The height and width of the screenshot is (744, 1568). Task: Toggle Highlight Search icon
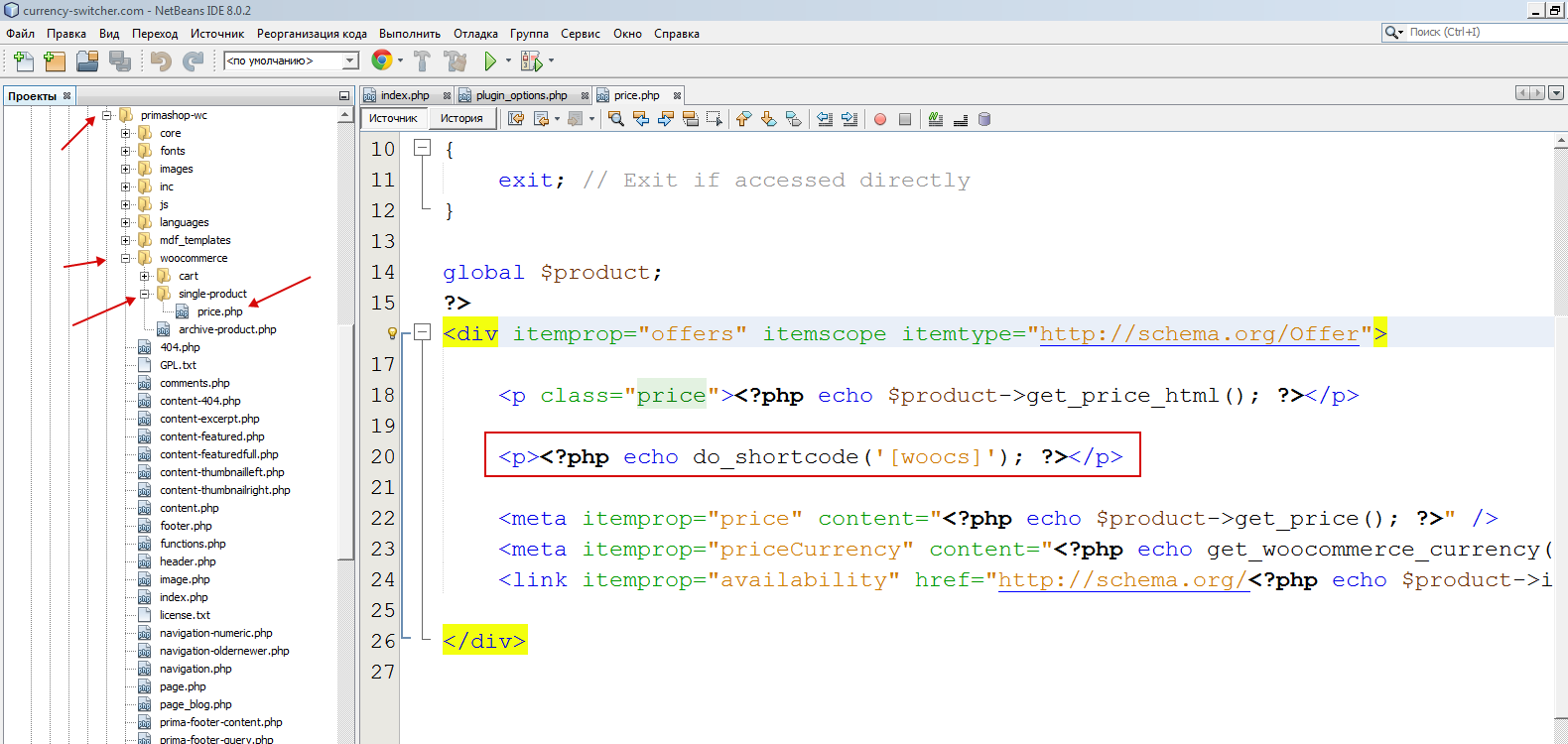[x=691, y=119]
